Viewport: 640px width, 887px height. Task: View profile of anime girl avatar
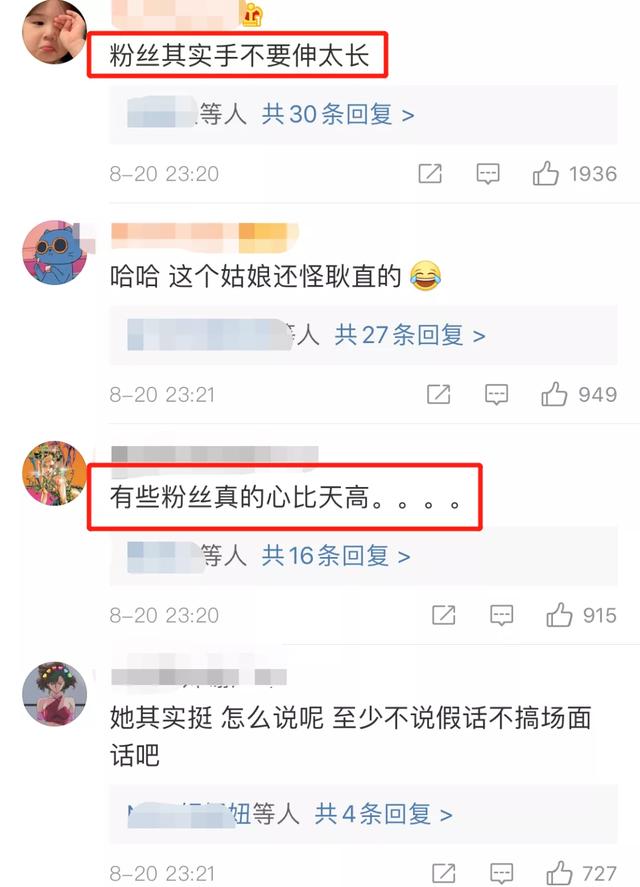(x=54, y=694)
